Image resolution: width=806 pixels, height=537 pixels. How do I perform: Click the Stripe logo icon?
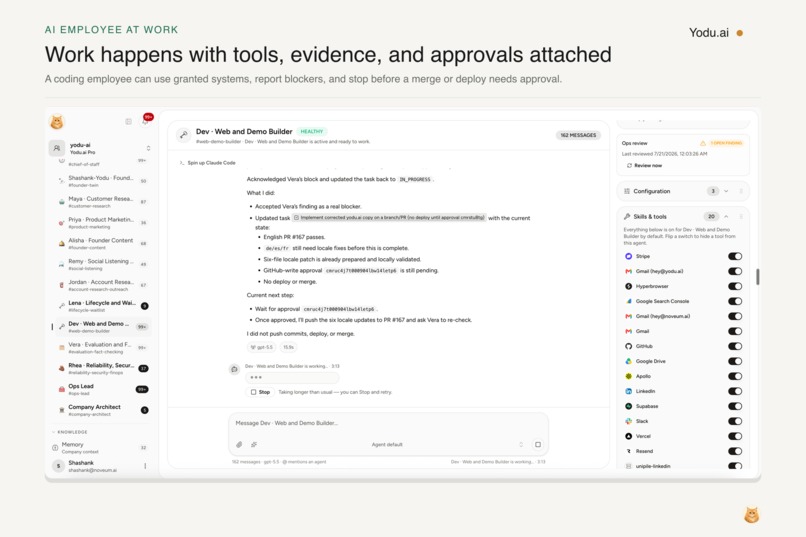click(x=628, y=256)
